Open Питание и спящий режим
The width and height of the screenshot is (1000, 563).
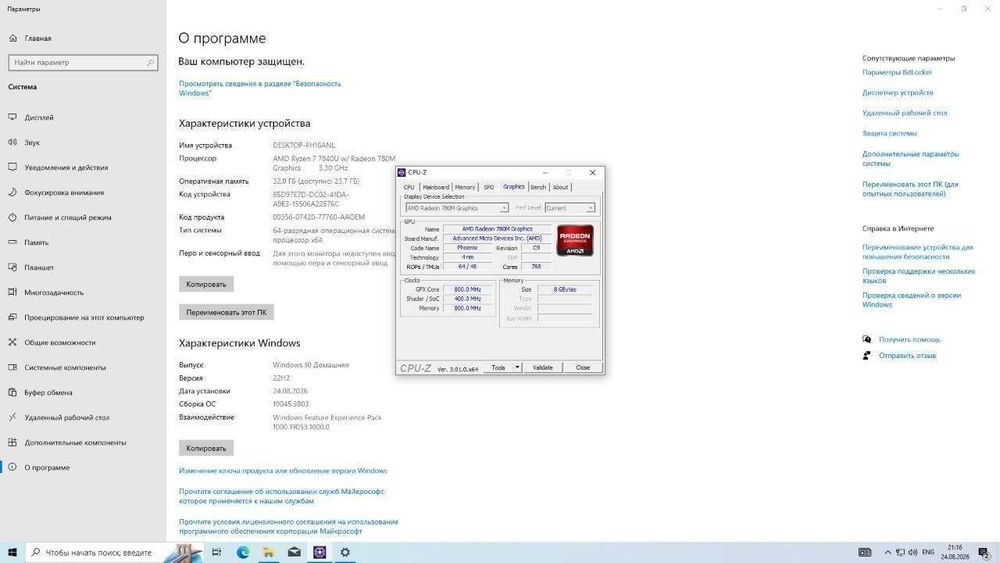(68, 217)
